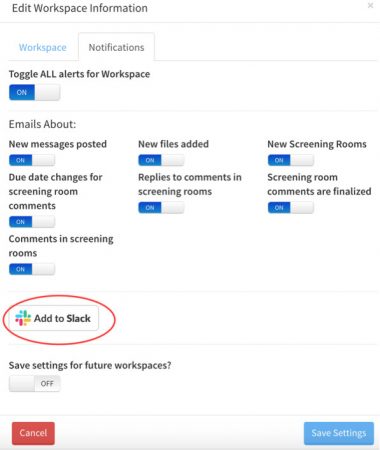Select the Notifications tab

point(116,47)
